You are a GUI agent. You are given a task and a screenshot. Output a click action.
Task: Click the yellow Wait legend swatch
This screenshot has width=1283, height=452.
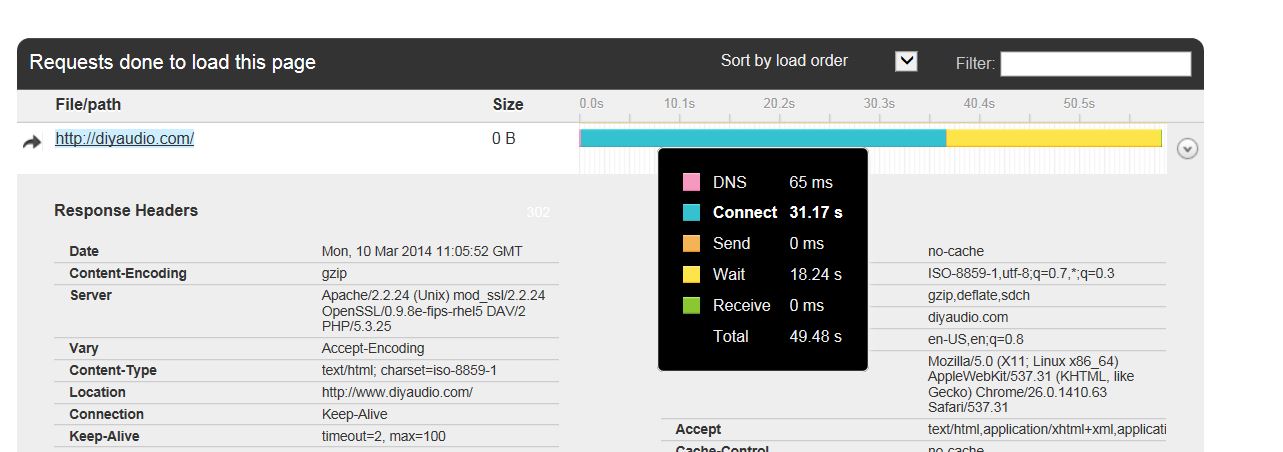[691, 274]
